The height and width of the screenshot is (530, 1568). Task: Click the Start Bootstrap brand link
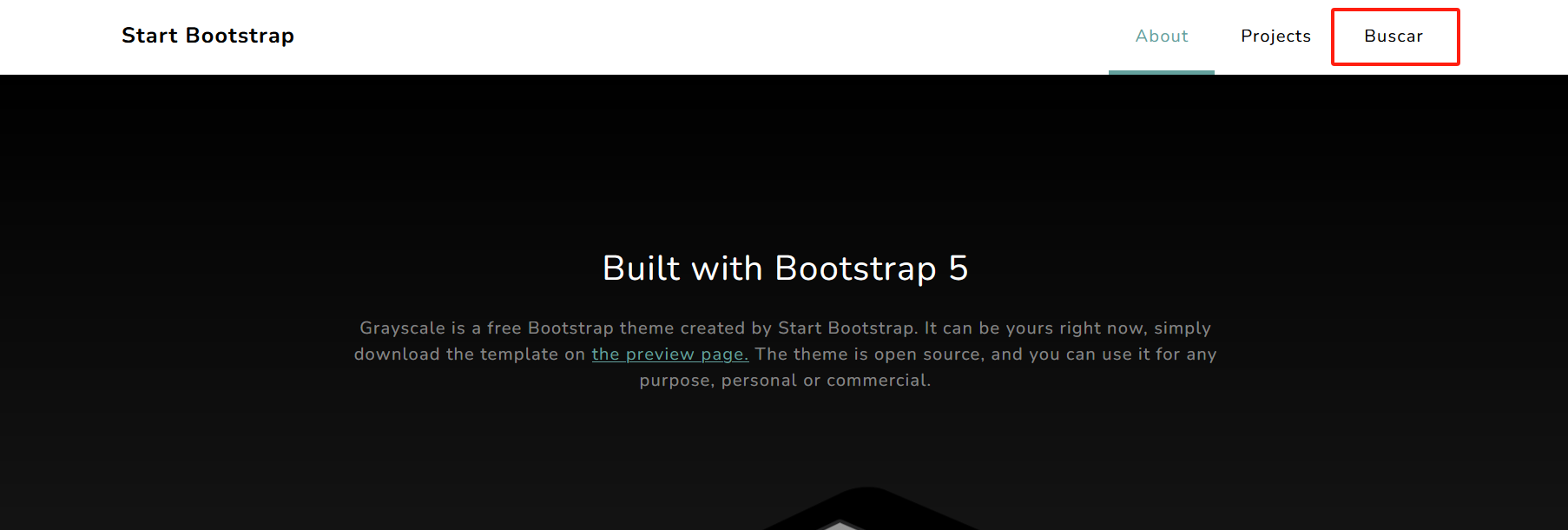pos(208,36)
